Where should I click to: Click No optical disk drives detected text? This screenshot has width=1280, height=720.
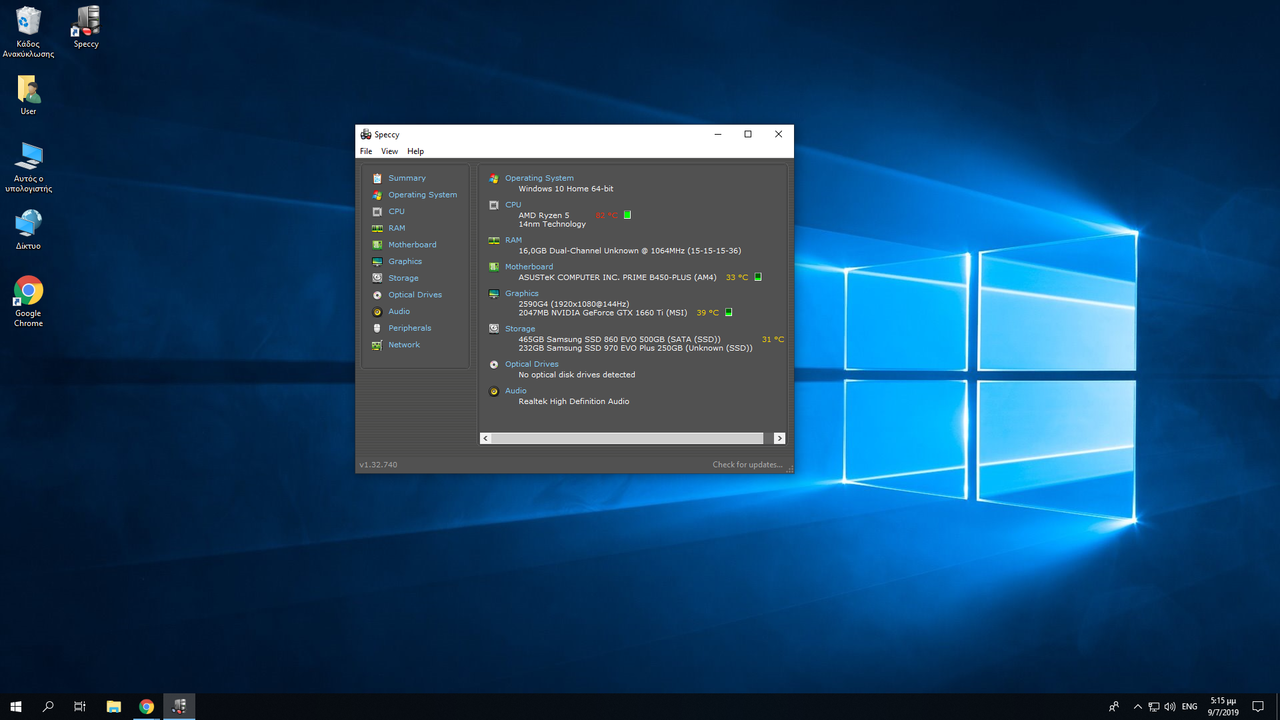pyautogui.click(x=576, y=375)
